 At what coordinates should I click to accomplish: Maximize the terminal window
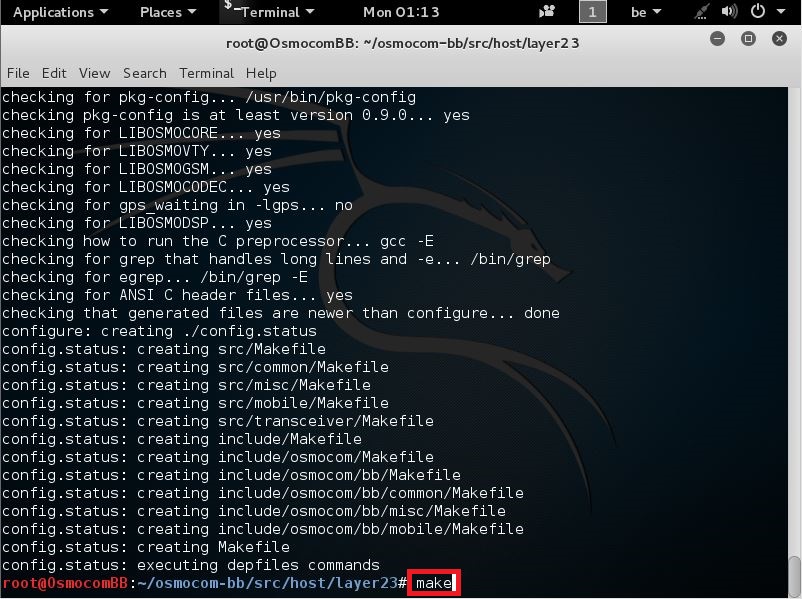pyautogui.click(x=748, y=38)
